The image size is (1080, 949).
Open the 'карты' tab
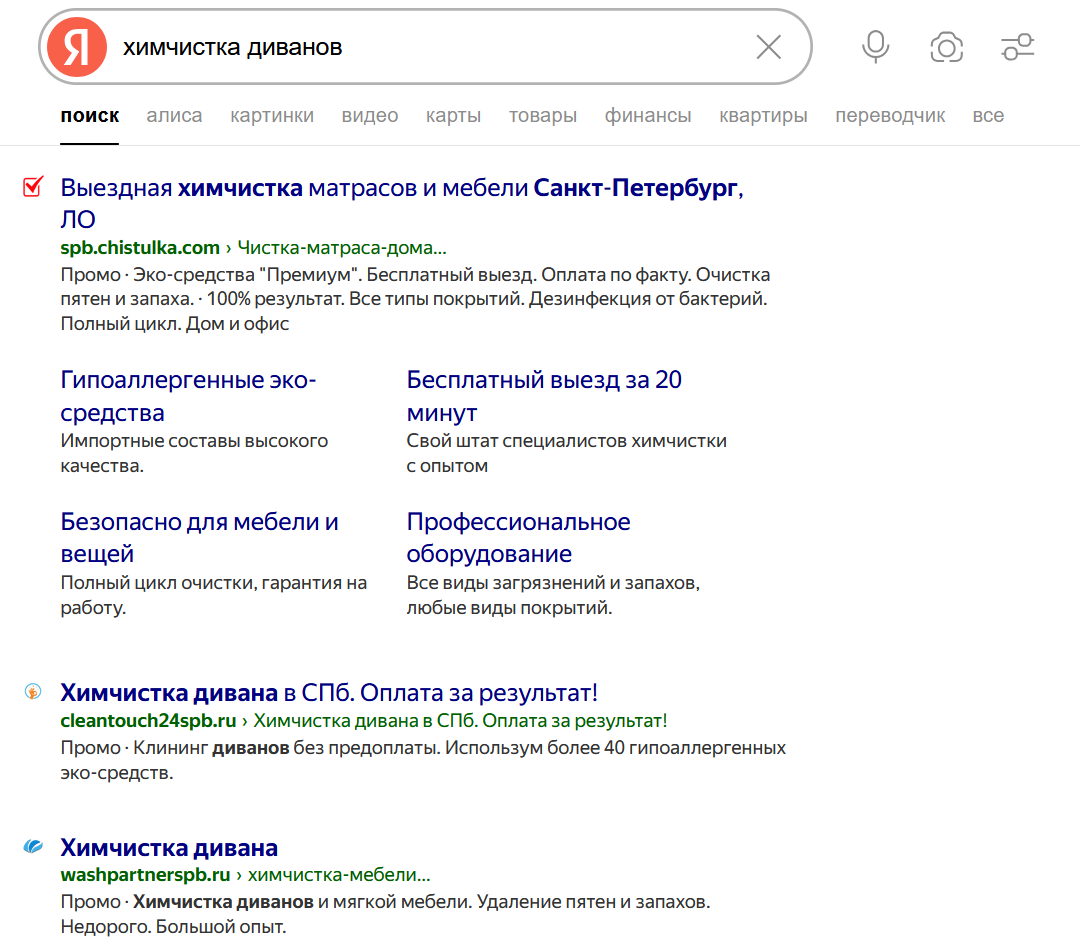453,115
